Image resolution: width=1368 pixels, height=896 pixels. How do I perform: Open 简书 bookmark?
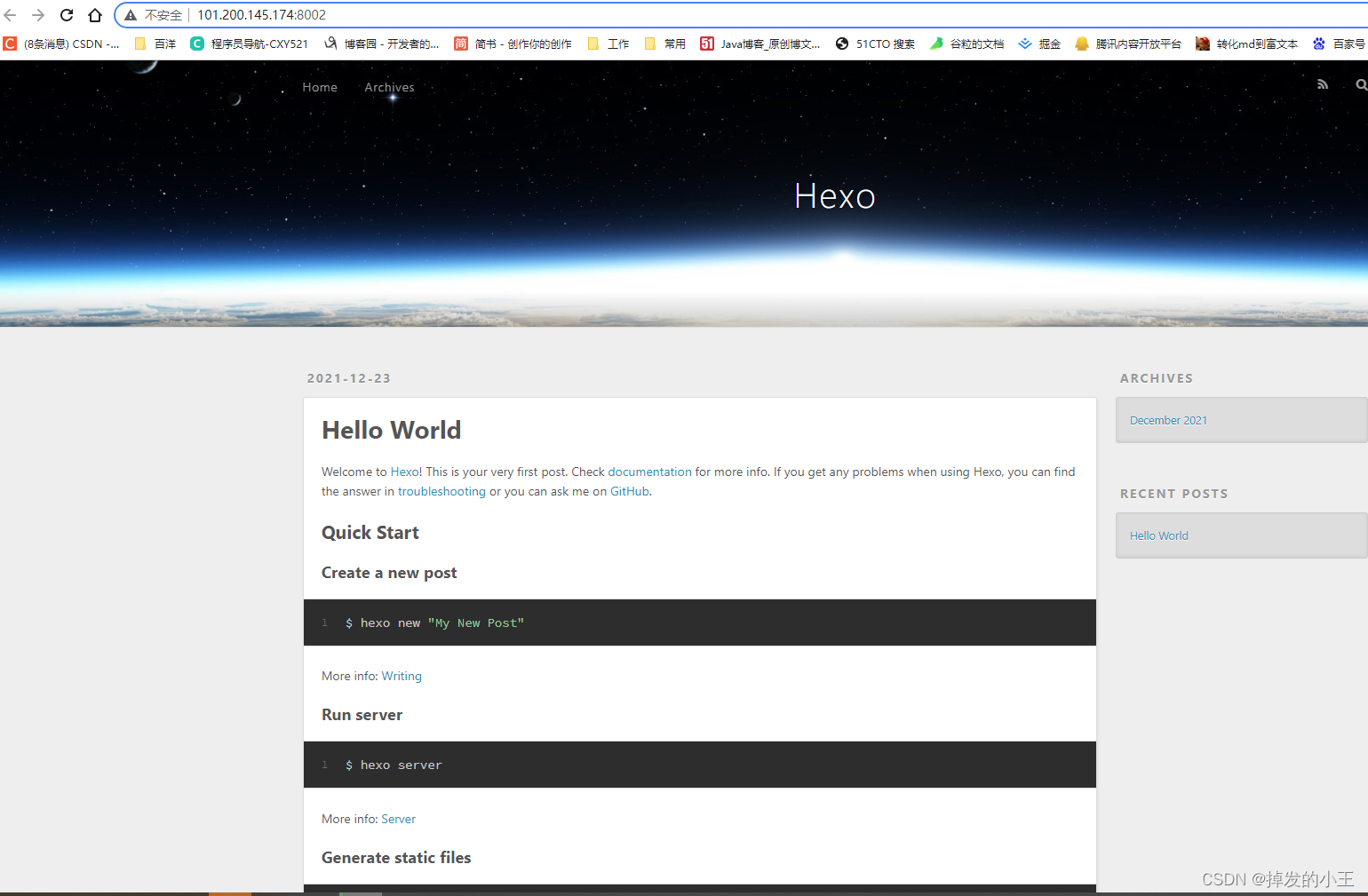(513, 44)
